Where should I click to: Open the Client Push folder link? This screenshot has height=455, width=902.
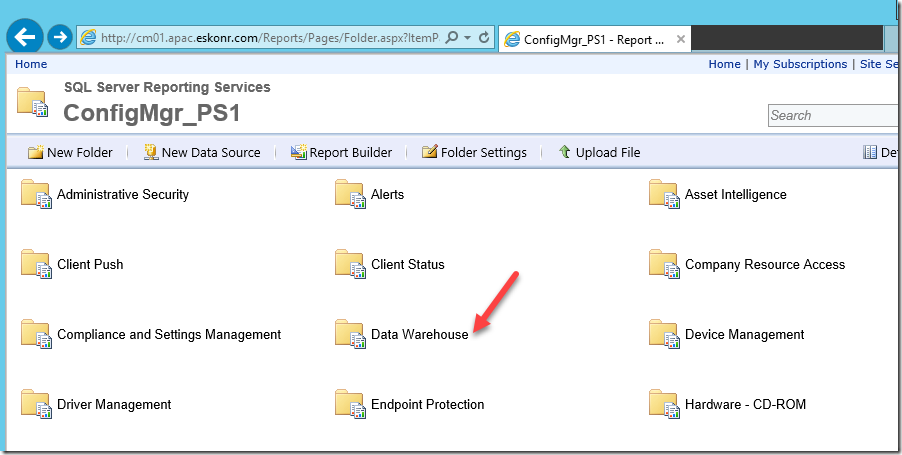90,265
